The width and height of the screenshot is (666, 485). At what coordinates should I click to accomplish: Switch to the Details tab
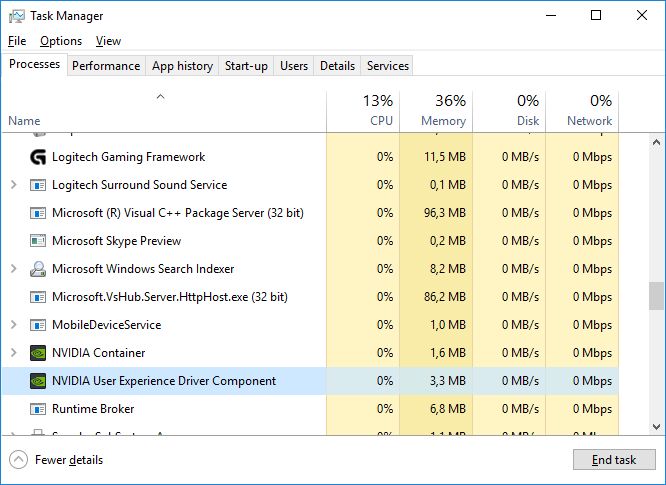[x=337, y=66]
